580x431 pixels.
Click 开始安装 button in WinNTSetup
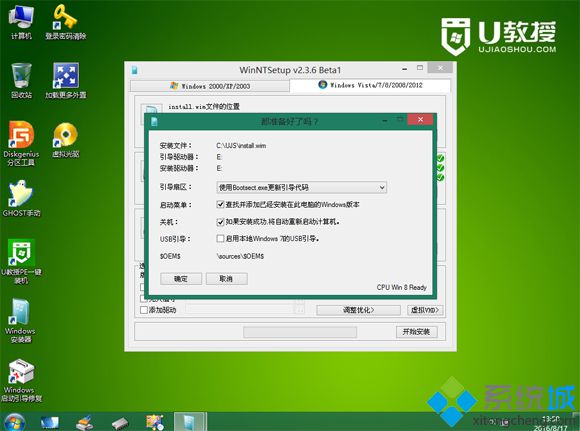417,332
